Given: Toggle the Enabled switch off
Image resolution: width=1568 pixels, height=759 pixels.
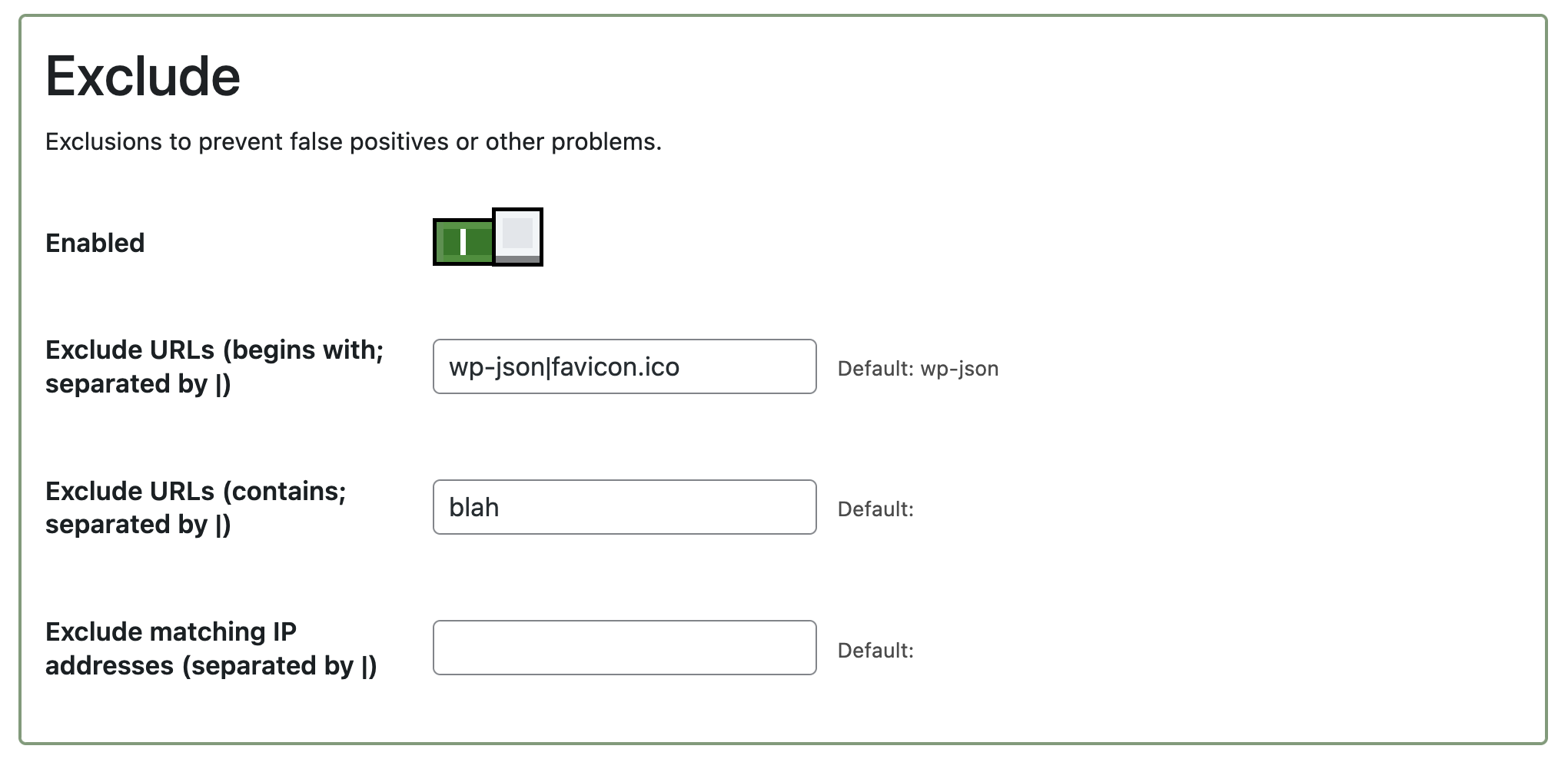Looking at the screenshot, I should click(x=487, y=237).
